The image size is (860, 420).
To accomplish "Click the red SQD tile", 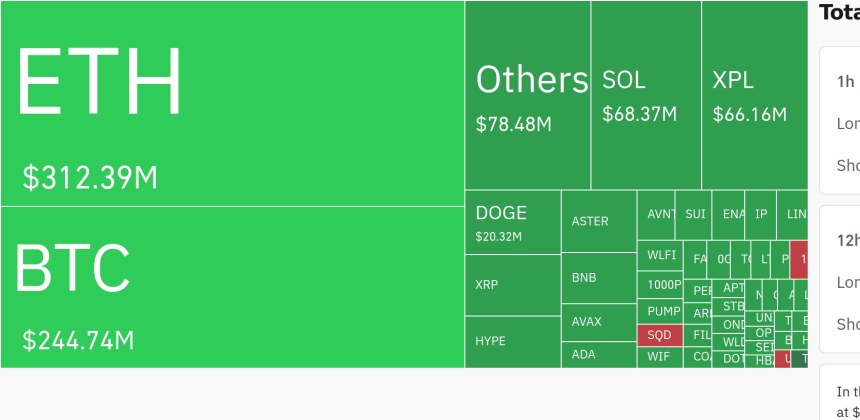I will pos(659,335).
